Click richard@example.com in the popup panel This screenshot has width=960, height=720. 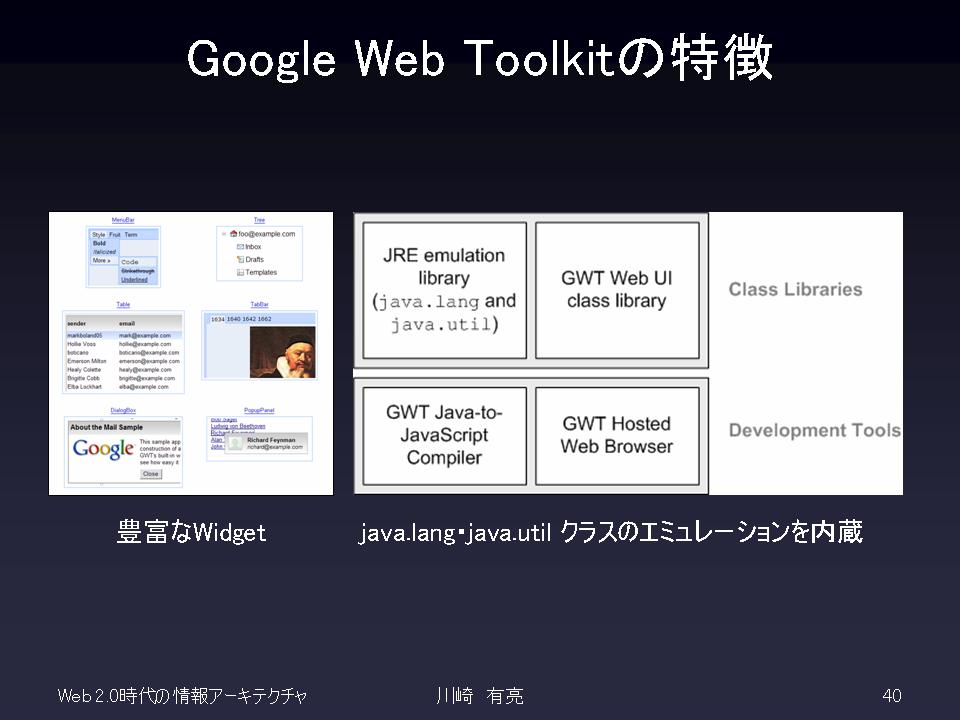coord(275,448)
